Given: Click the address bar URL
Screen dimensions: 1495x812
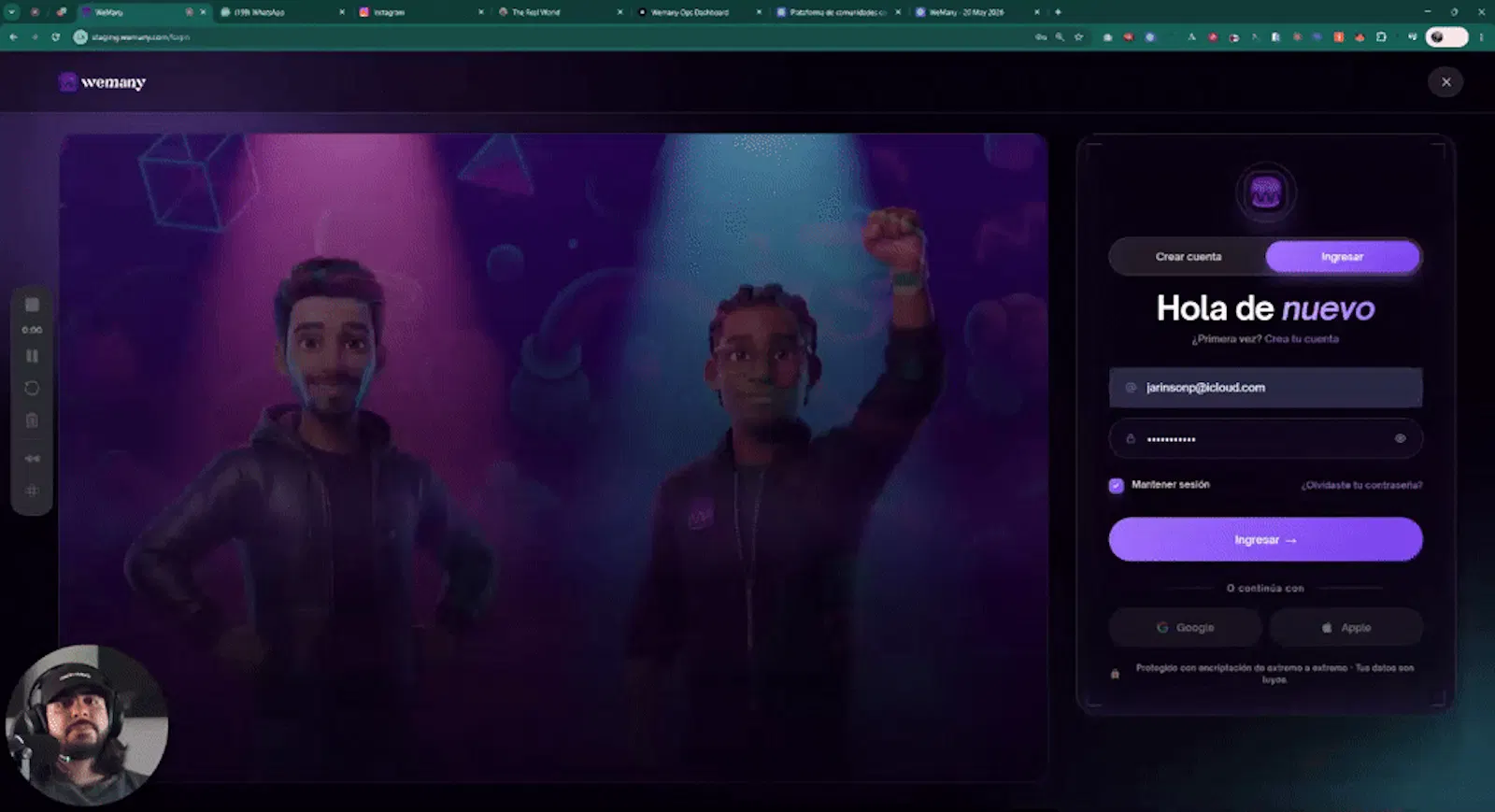Looking at the screenshot, I should pos(140,37).
